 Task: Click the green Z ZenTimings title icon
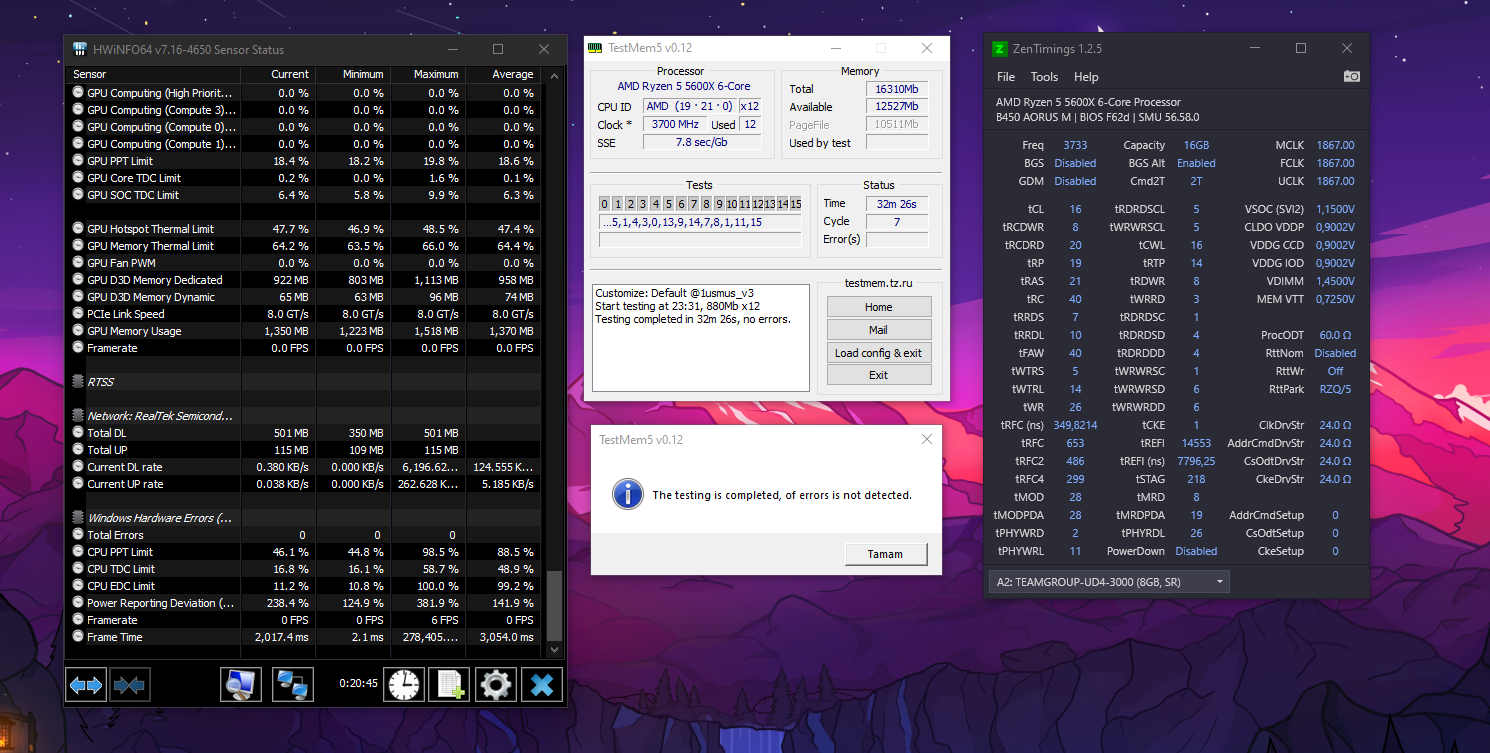tap(999, 49)
